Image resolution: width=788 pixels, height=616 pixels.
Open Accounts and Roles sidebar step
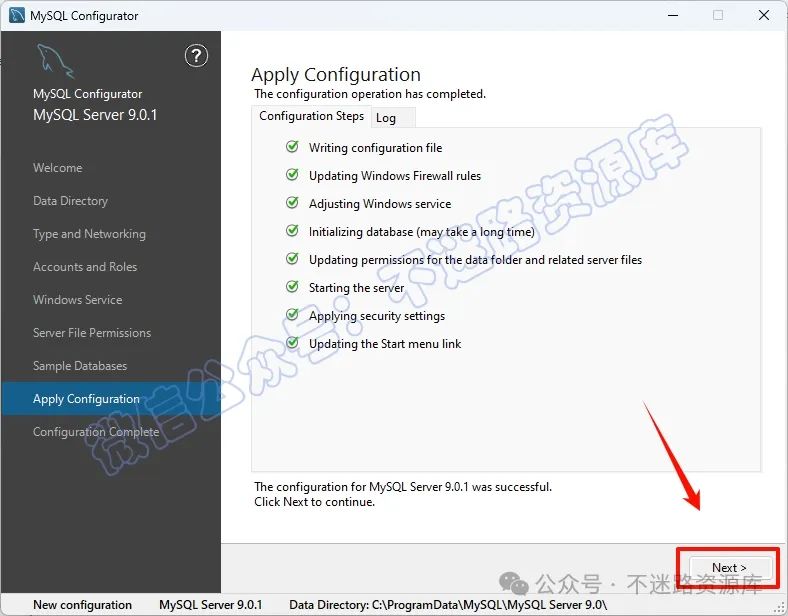tap(85, 267)
